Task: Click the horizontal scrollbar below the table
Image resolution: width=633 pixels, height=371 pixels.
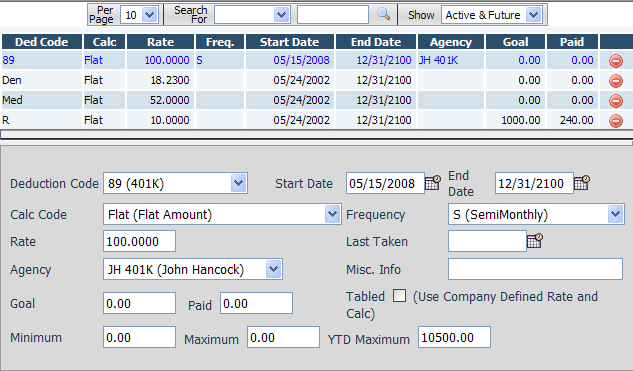Action: [x=316, y=134]
